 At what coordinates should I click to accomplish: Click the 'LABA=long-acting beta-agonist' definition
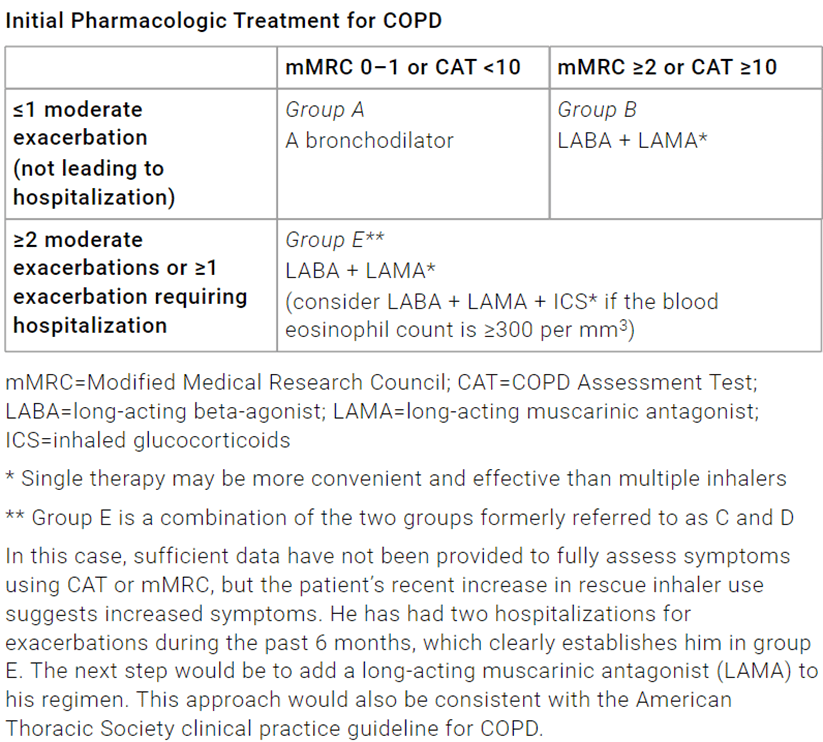tap(166, 411)
